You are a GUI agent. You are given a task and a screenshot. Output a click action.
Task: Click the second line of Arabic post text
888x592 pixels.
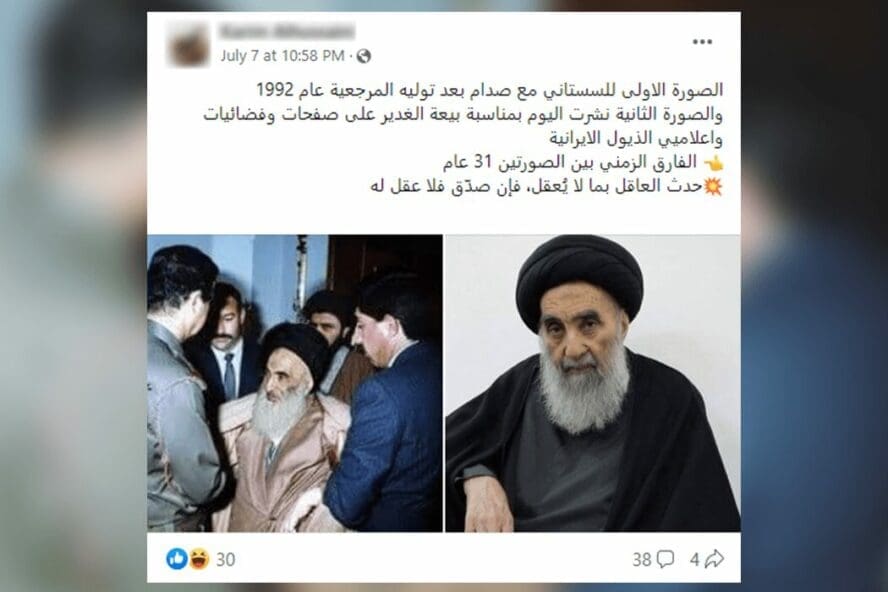coord(463,114)
